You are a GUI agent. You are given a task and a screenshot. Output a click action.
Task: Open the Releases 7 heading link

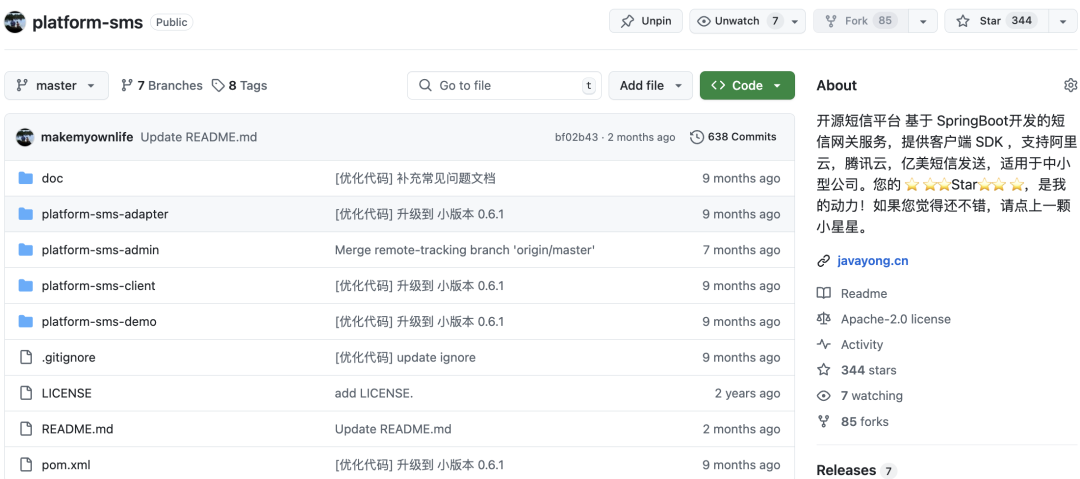(856, 470)
